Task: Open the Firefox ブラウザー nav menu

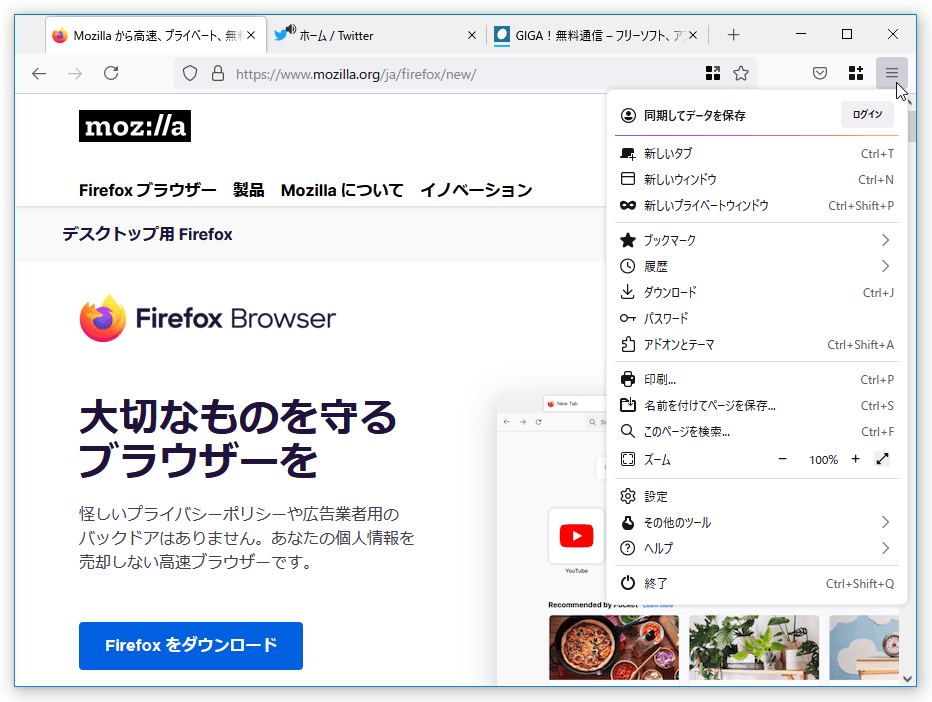Action: 147,190
